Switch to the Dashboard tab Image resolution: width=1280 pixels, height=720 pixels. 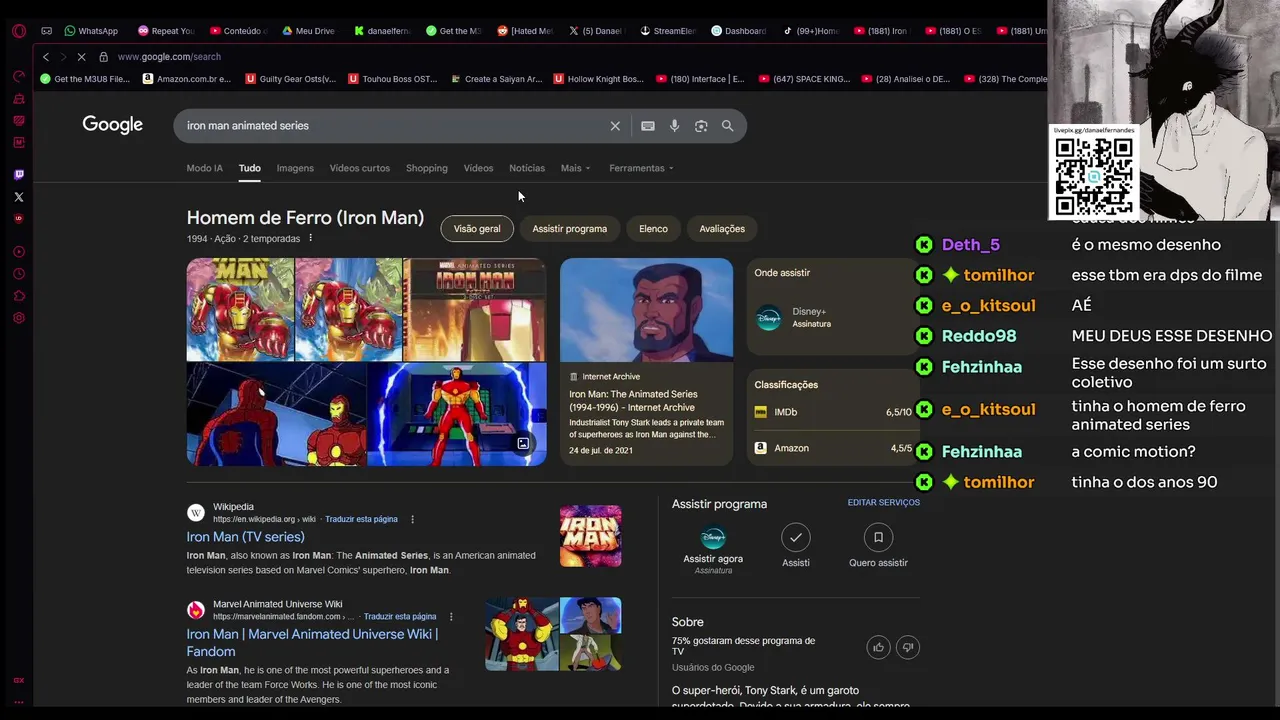point(738,31)
